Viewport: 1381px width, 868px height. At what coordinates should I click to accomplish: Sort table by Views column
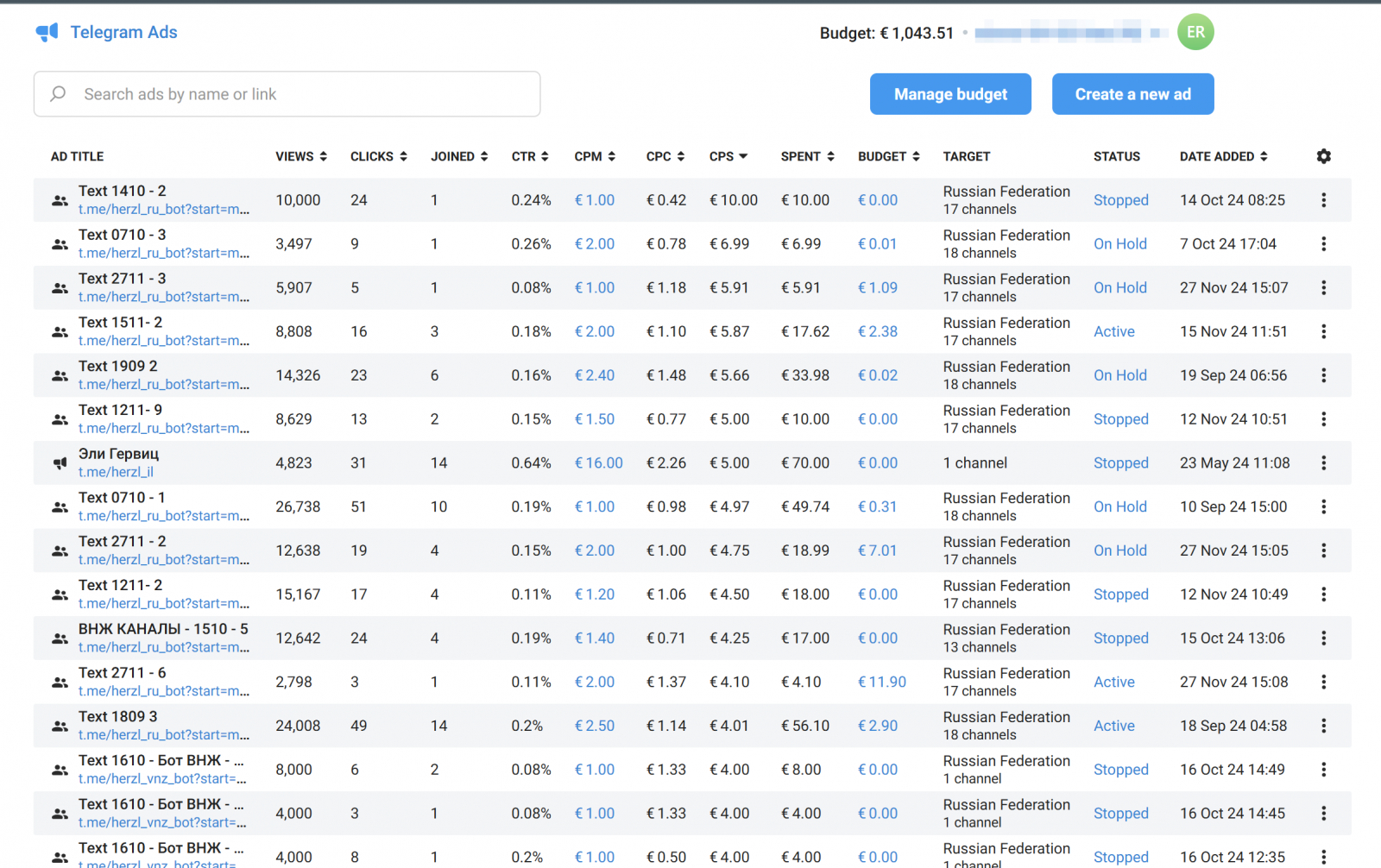tap(300, 156)
